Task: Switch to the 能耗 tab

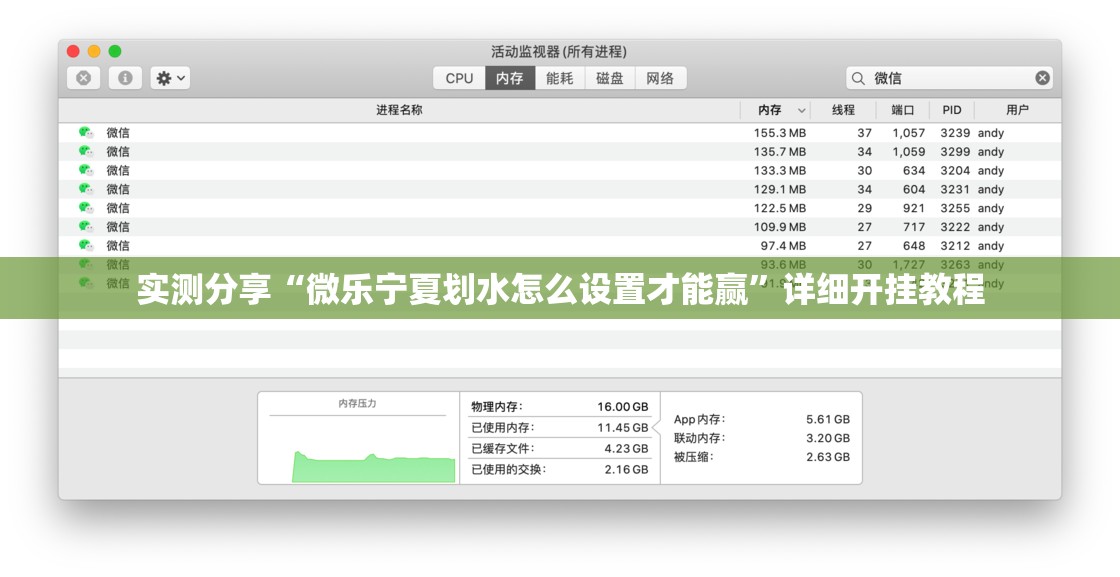Action: tap(560, 78)
